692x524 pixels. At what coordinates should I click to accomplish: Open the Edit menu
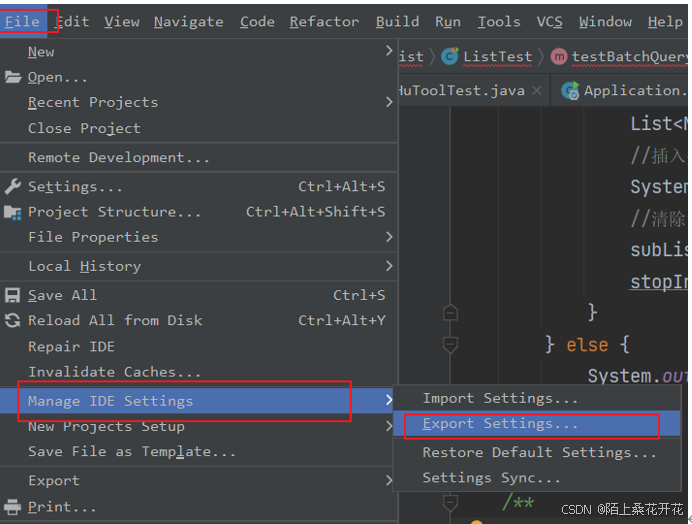point(73,21)
